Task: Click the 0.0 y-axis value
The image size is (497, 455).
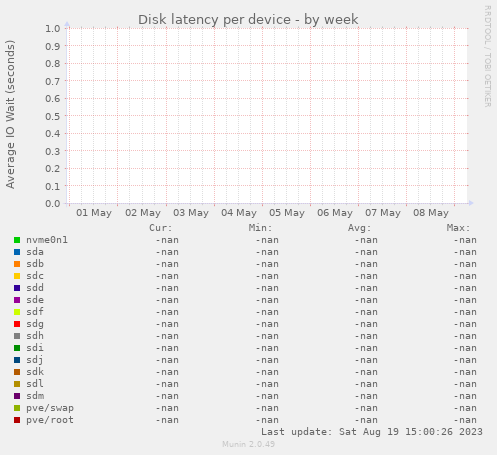Action: coord(53,204)
